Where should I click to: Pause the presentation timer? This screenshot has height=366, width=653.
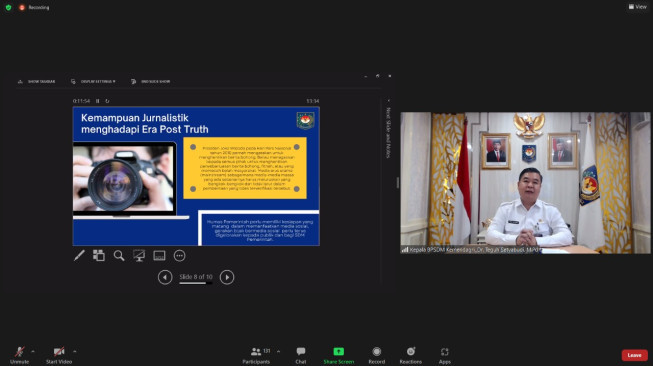pyautogui.click(x=98, y=101)
